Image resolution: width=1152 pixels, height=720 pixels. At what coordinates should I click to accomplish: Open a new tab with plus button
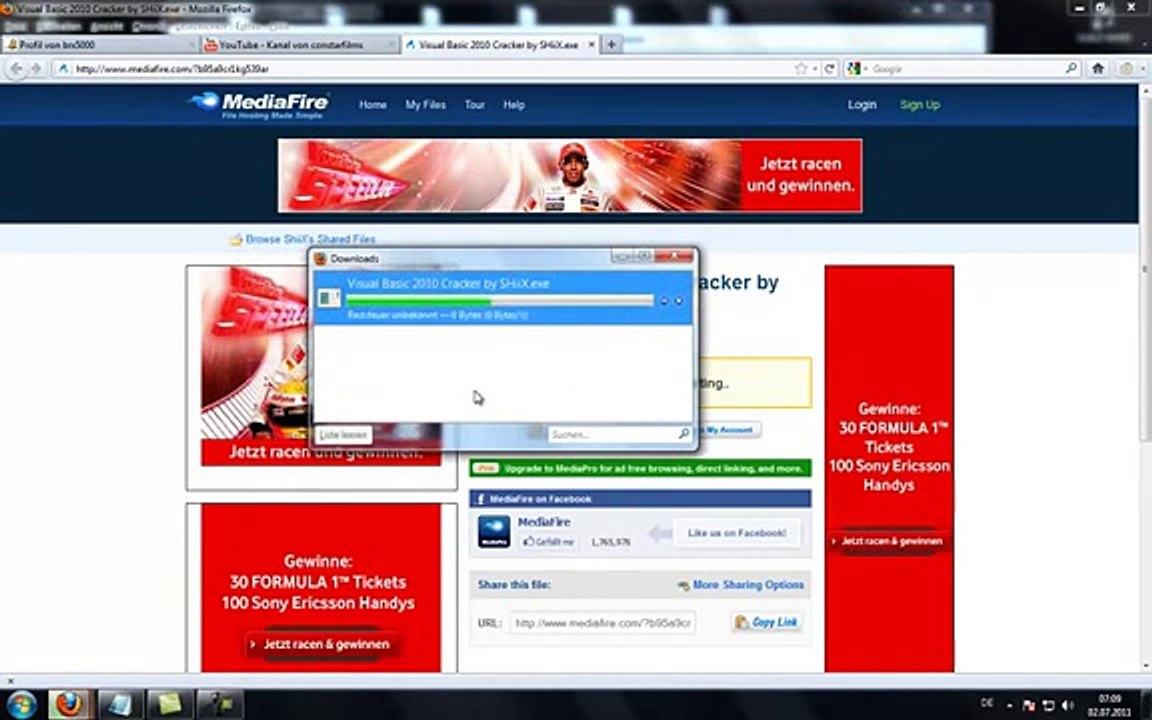point(611,45)
